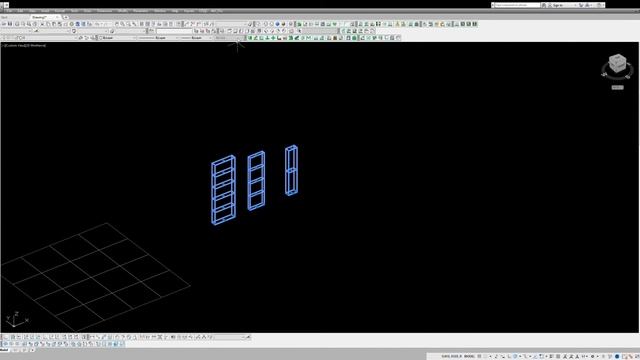Click the coordinates readout in status bar

[451, 356]
